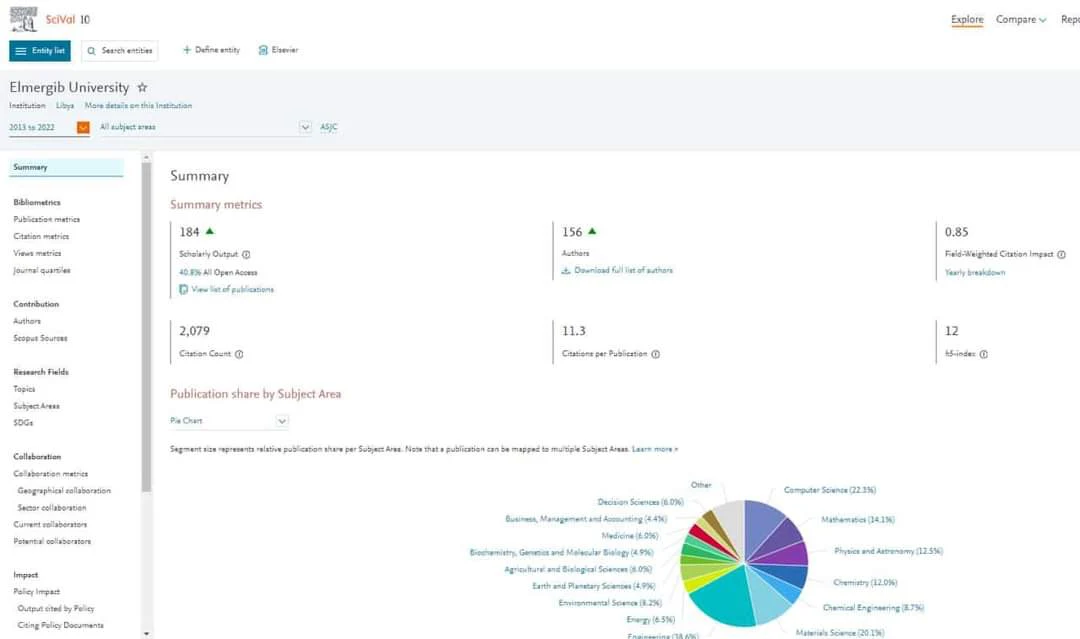
Task: Open SDGs in sidebar
Action: [x=23, y=423]
